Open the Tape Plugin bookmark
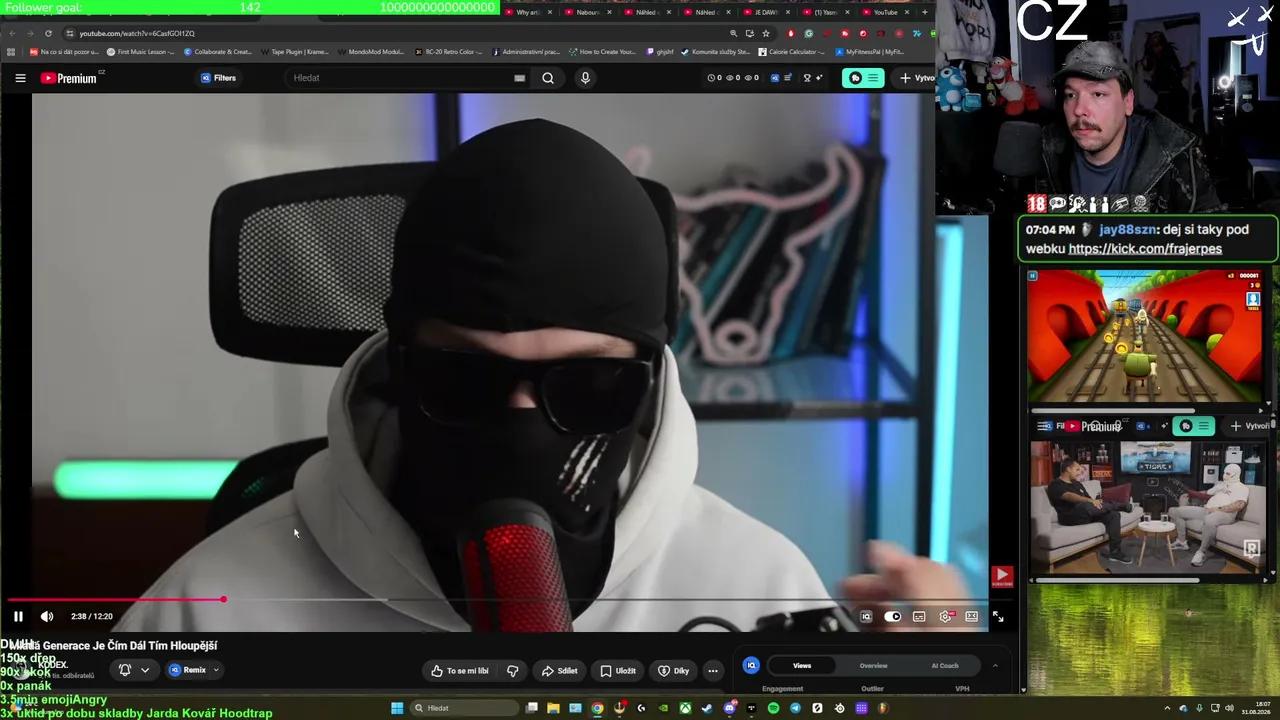The height and width of the screenshot is (720, 1280). [x=295, y=52]
